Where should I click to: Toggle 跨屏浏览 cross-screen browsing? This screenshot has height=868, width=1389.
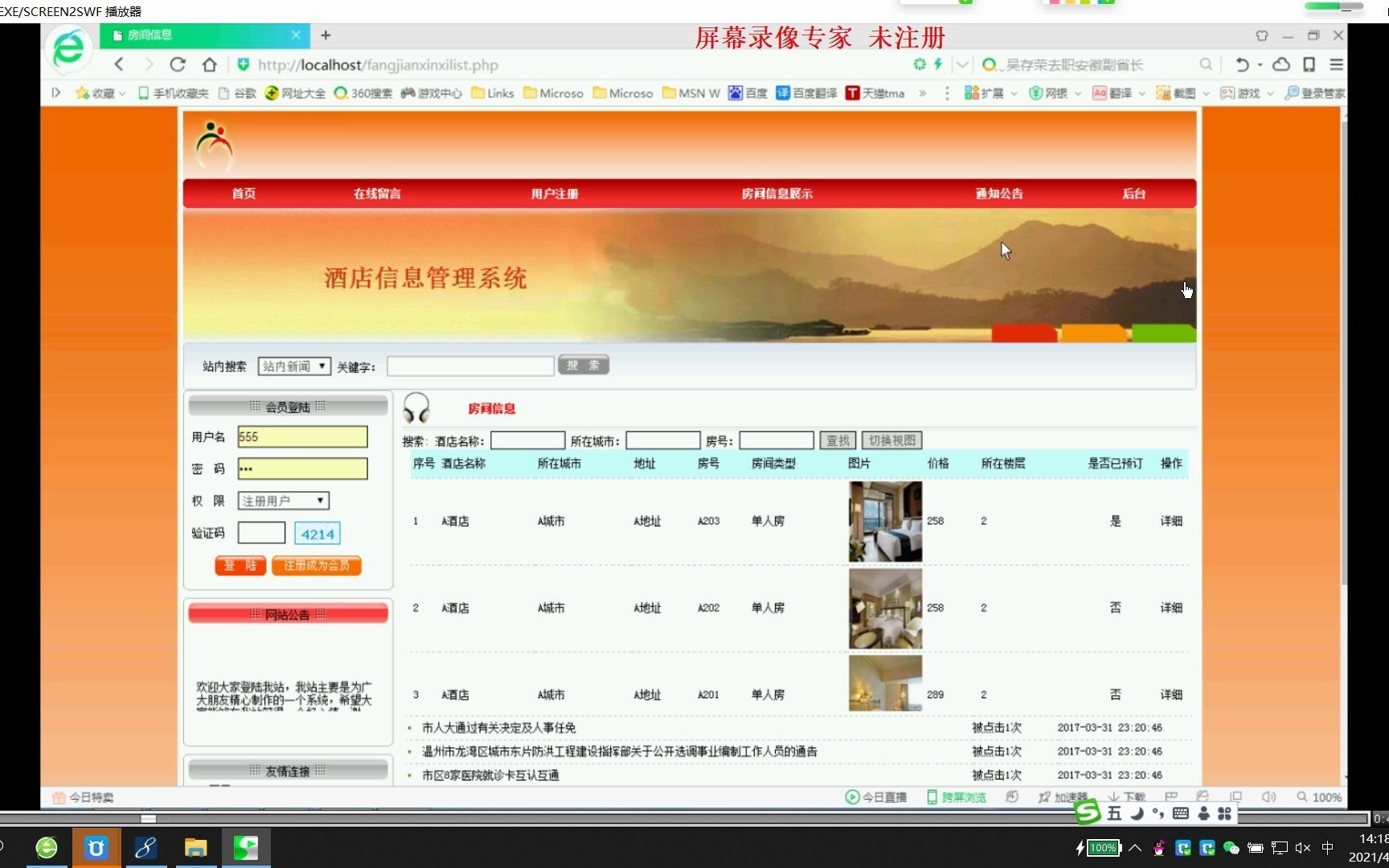[x=955, y=796]
